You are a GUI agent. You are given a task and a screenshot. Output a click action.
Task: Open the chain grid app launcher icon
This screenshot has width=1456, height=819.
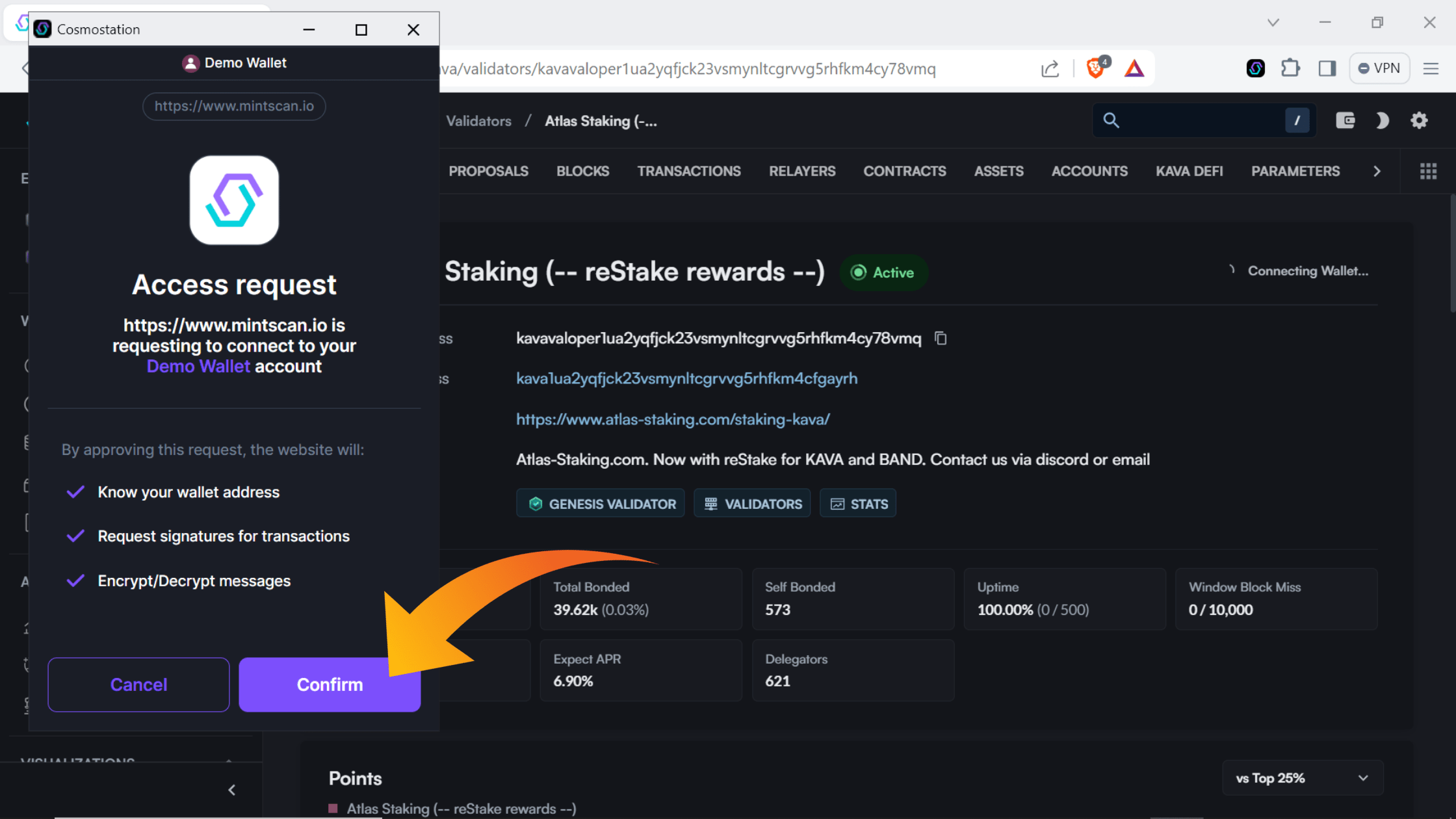point(1428,171)
